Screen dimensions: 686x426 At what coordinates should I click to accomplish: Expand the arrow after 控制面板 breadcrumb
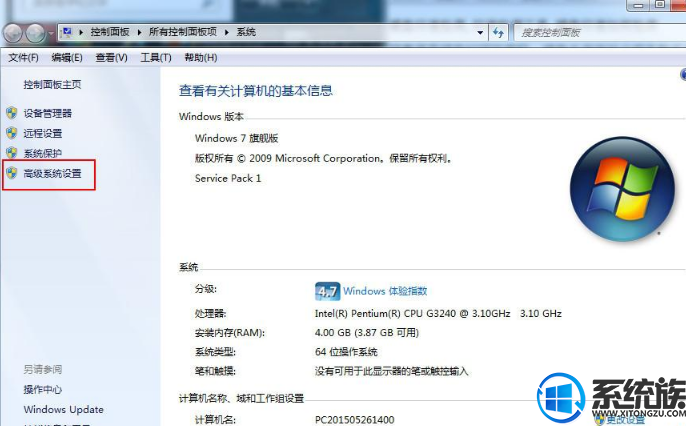(140, 32)
